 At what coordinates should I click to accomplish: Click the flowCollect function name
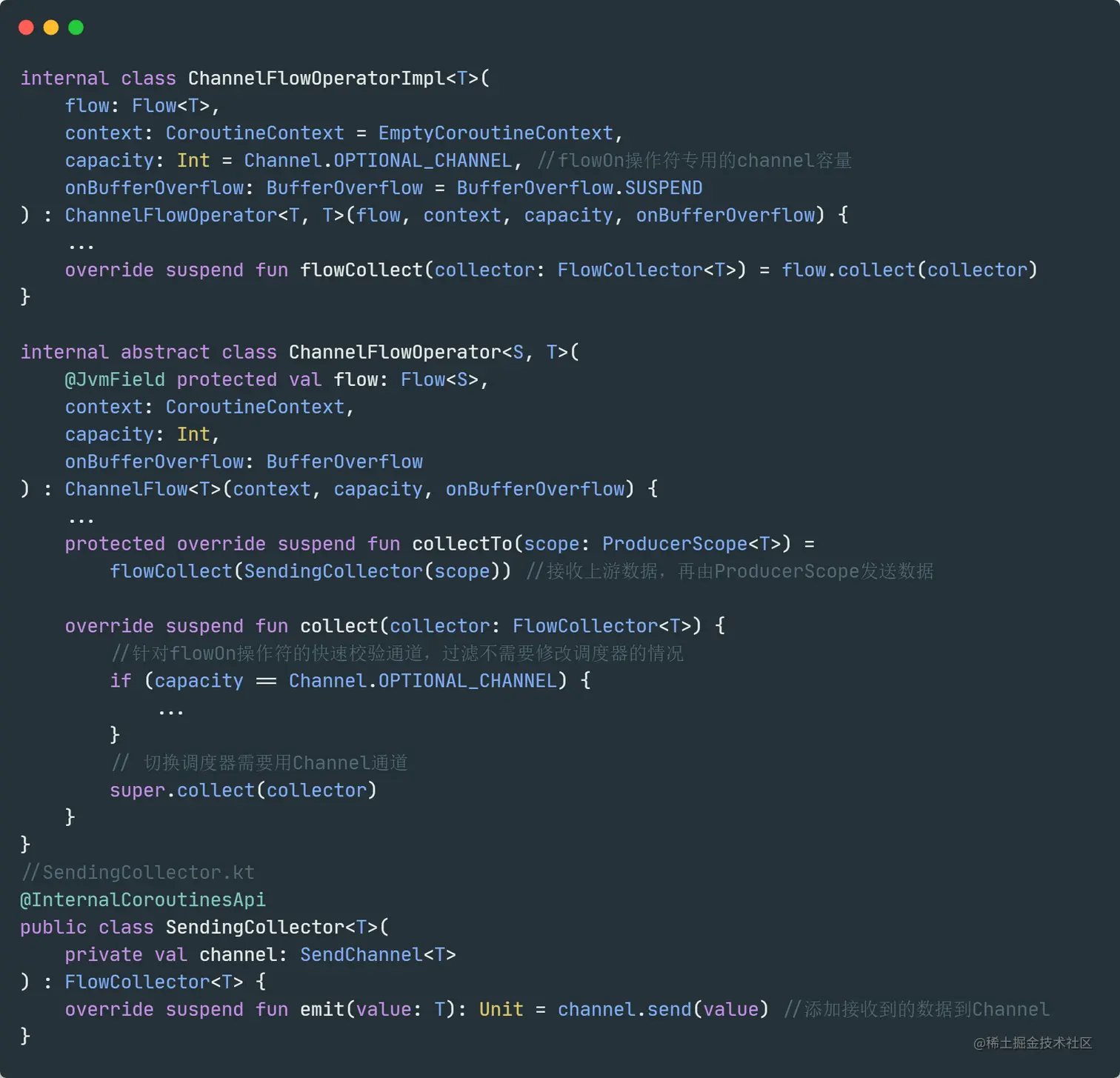361,270
